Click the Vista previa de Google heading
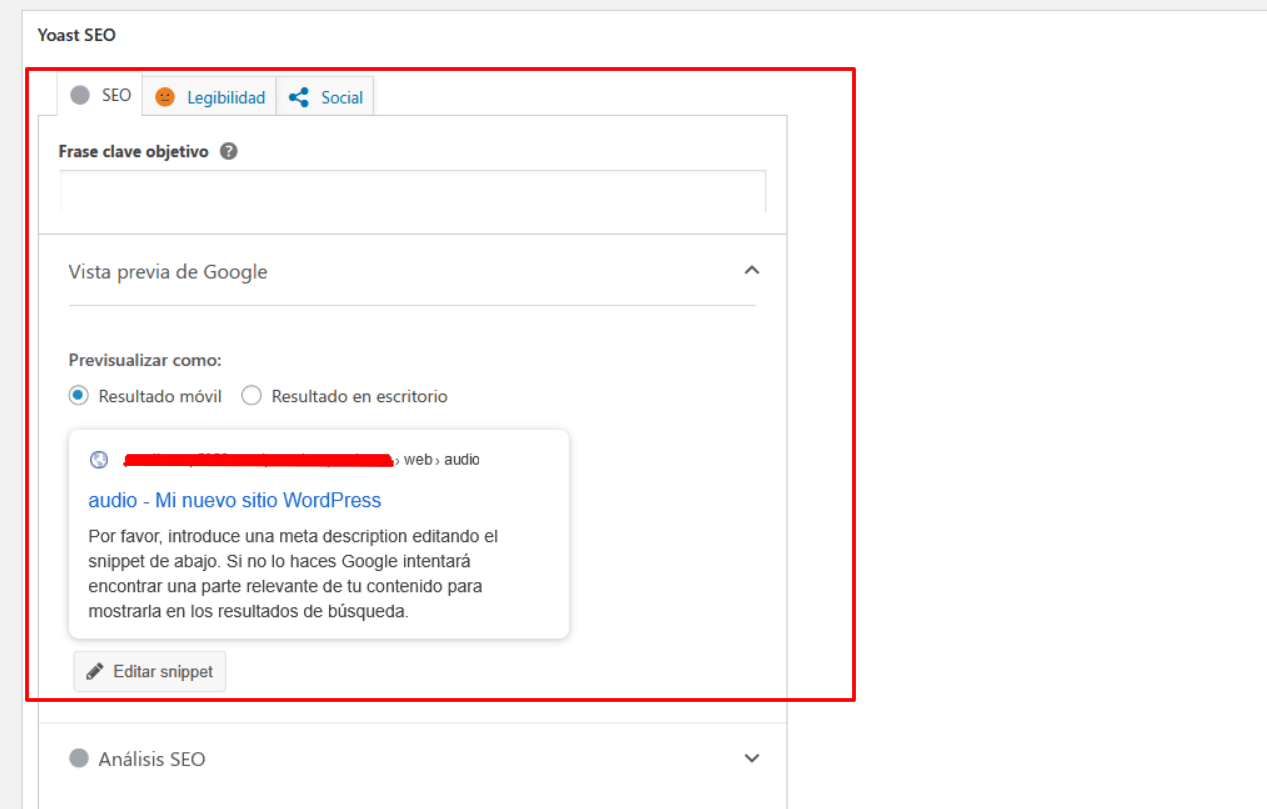This screenshot has height=809, width=1267. (168, 272)
